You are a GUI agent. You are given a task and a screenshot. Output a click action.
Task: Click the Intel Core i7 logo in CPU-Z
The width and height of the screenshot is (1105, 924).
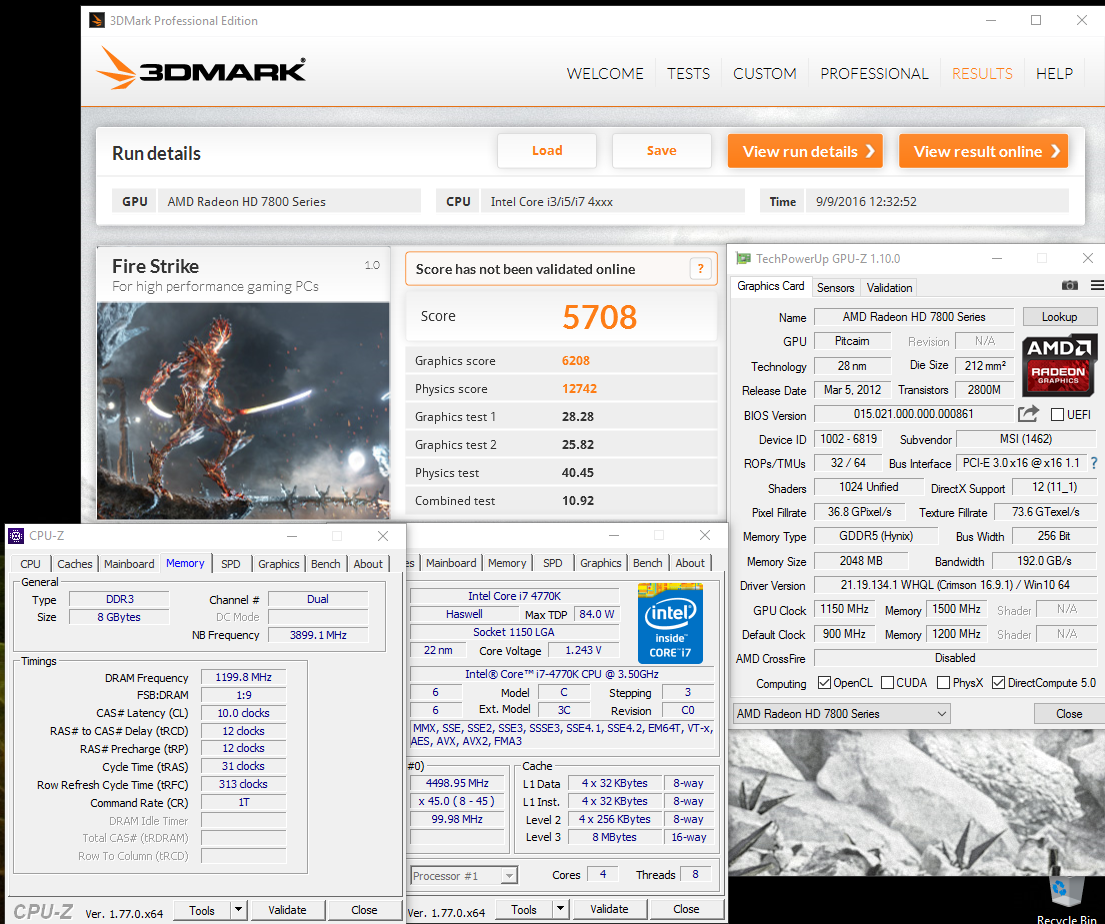(x=669, y=623)
